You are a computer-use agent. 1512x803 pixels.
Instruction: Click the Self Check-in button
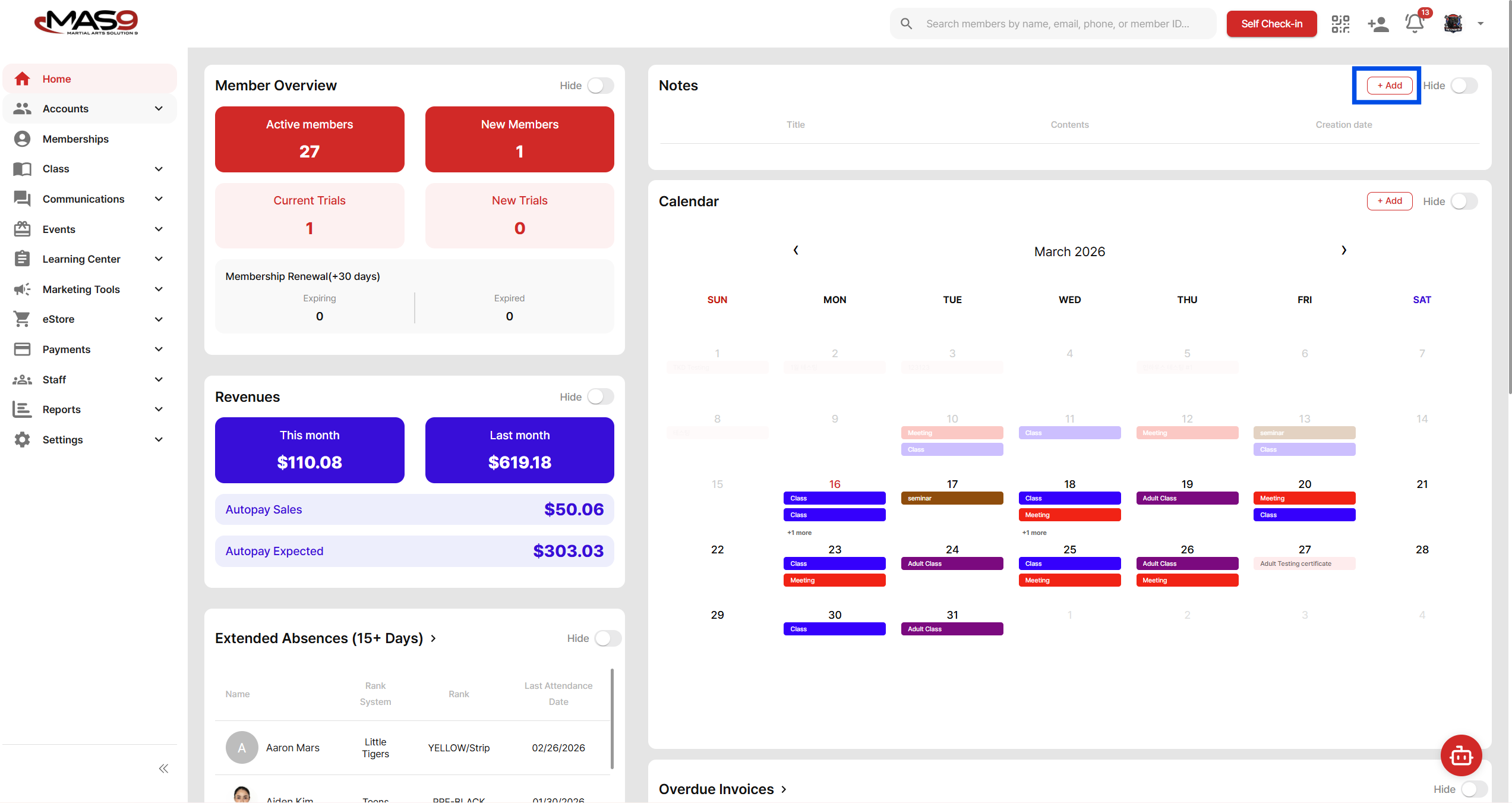tap(1271, 24)
